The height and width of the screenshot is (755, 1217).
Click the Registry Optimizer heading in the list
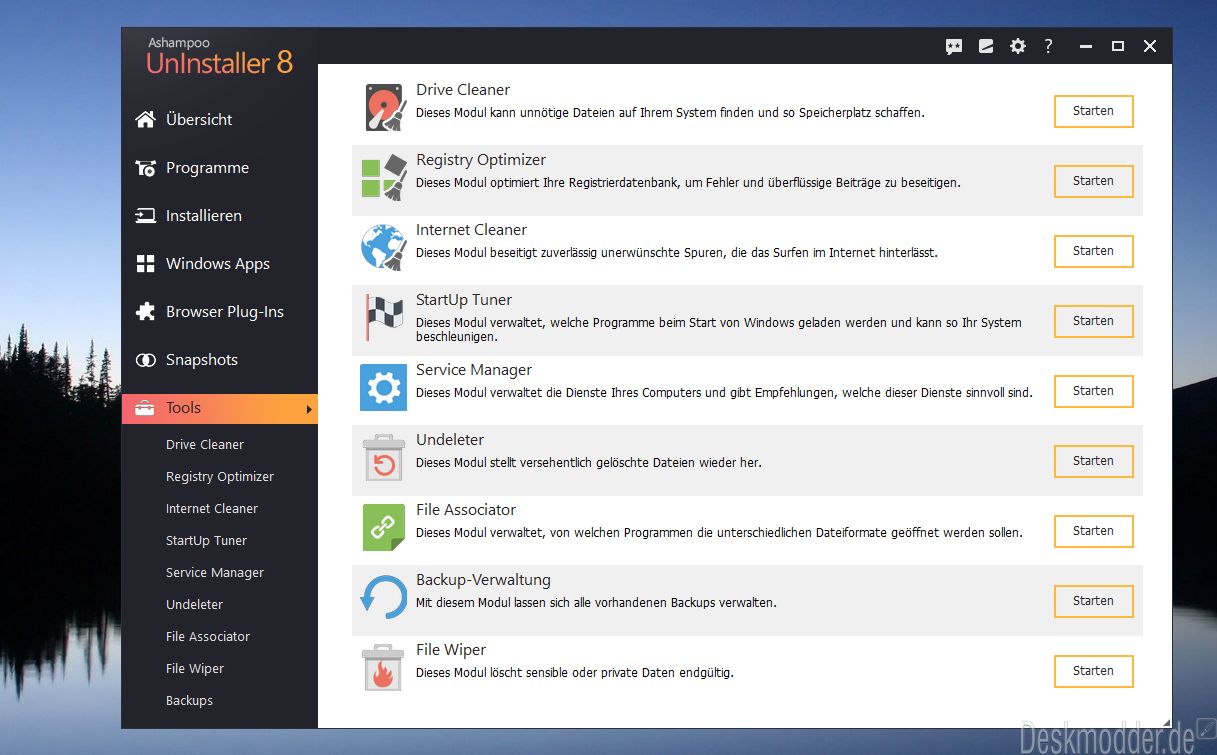[x=481, y=160]
